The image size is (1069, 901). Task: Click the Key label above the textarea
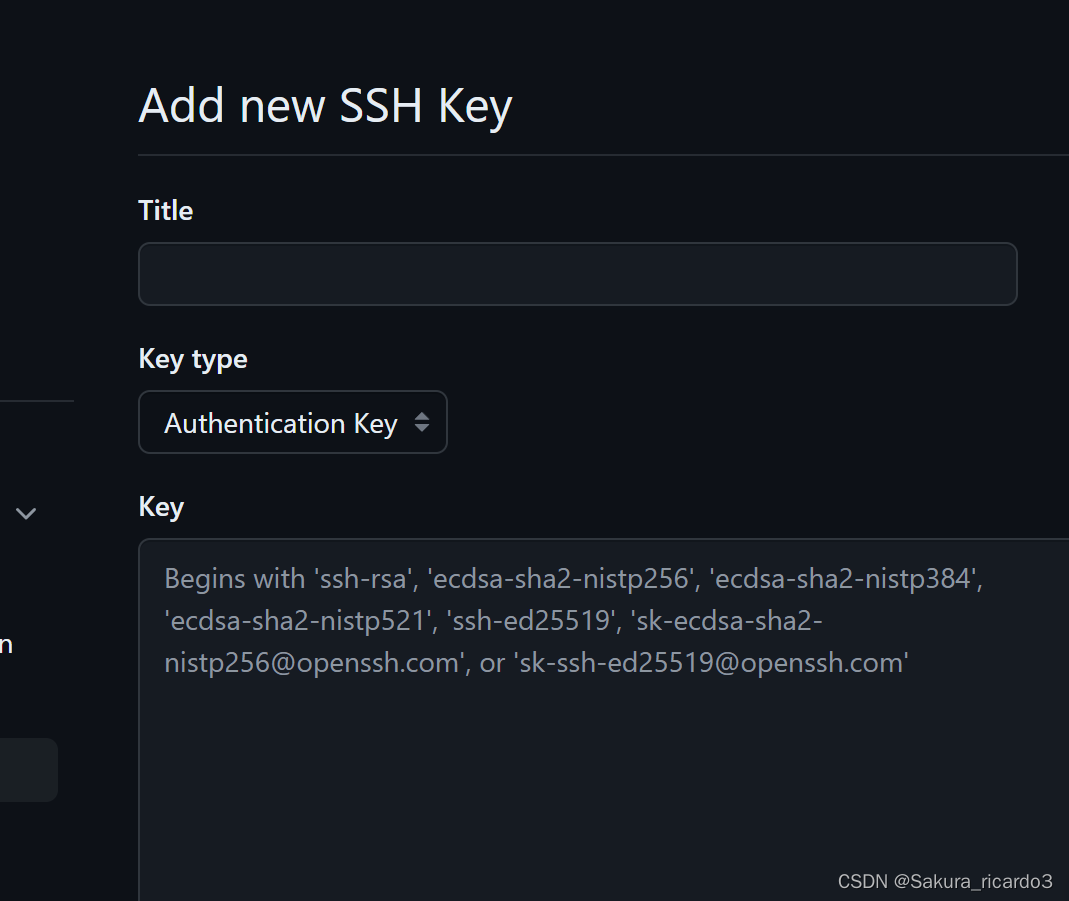(160, 506)
